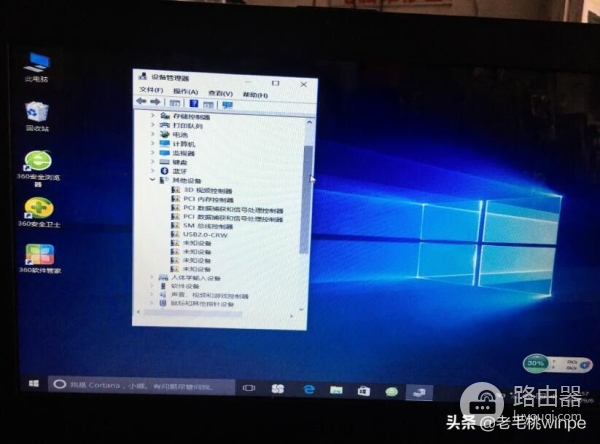The height and width of the screenshot is (444, 600).
Task: Open the 回收站 recycle bin icon
Action: [38, 112]
